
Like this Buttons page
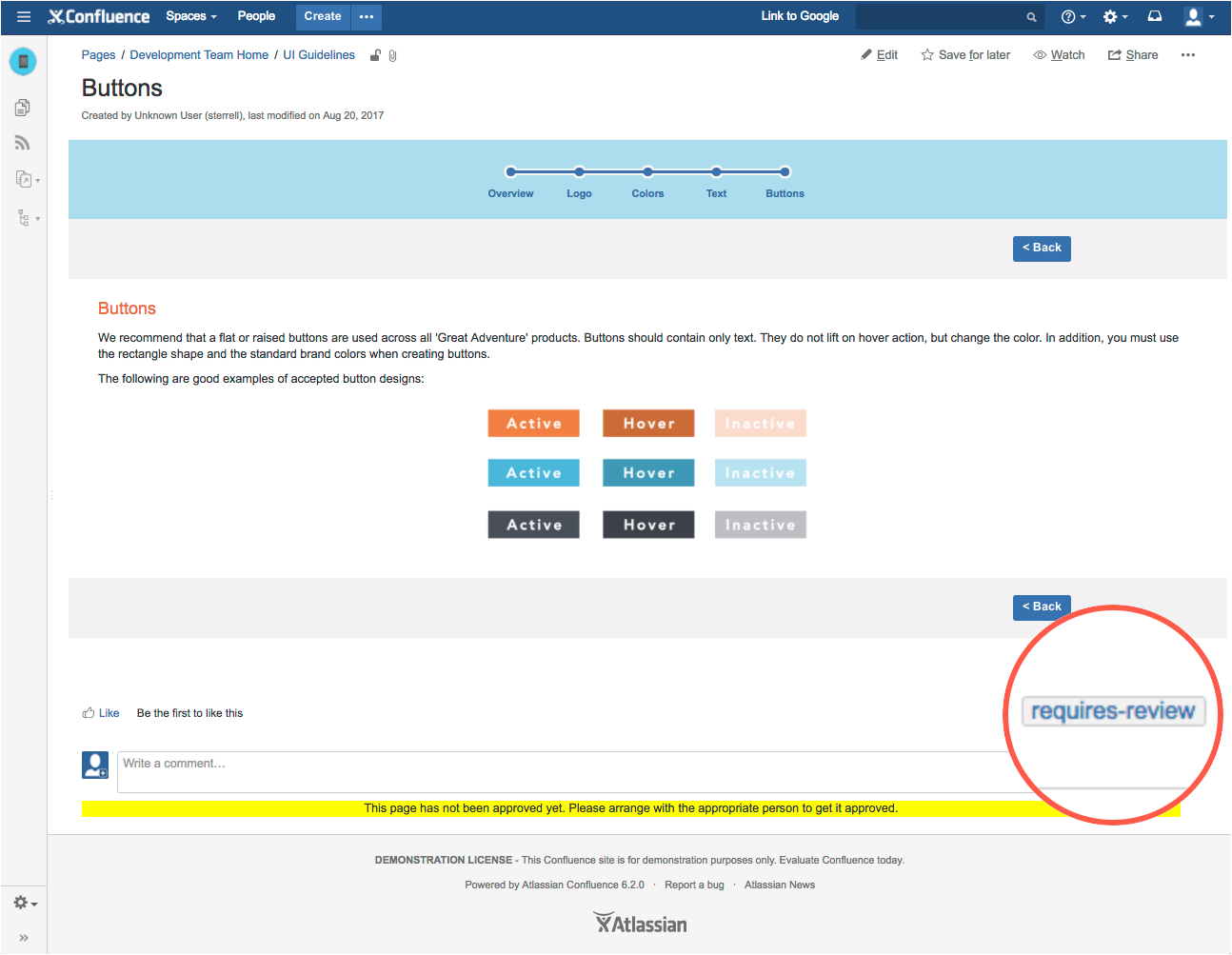[x=101, y=712]
